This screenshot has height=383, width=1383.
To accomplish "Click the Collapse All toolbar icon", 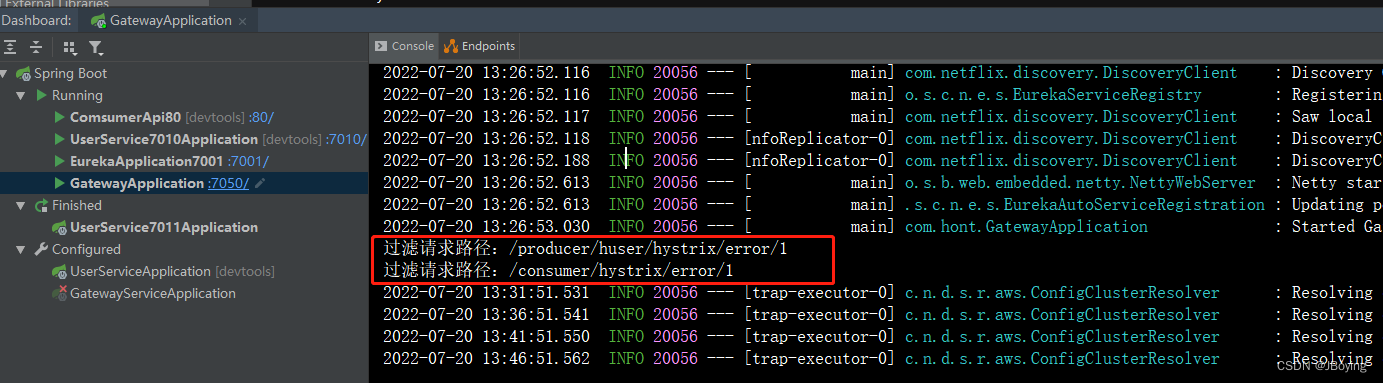I will 36,47.
